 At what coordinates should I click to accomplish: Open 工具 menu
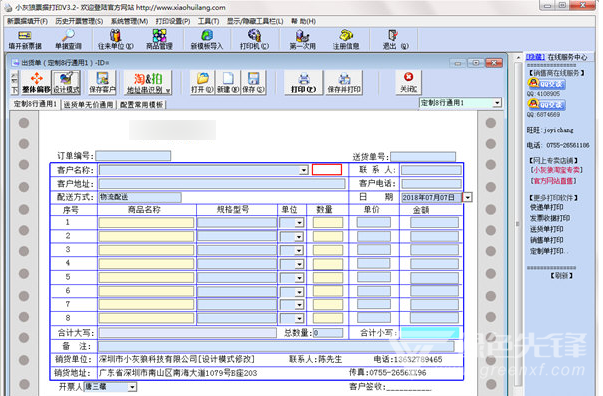208,21
